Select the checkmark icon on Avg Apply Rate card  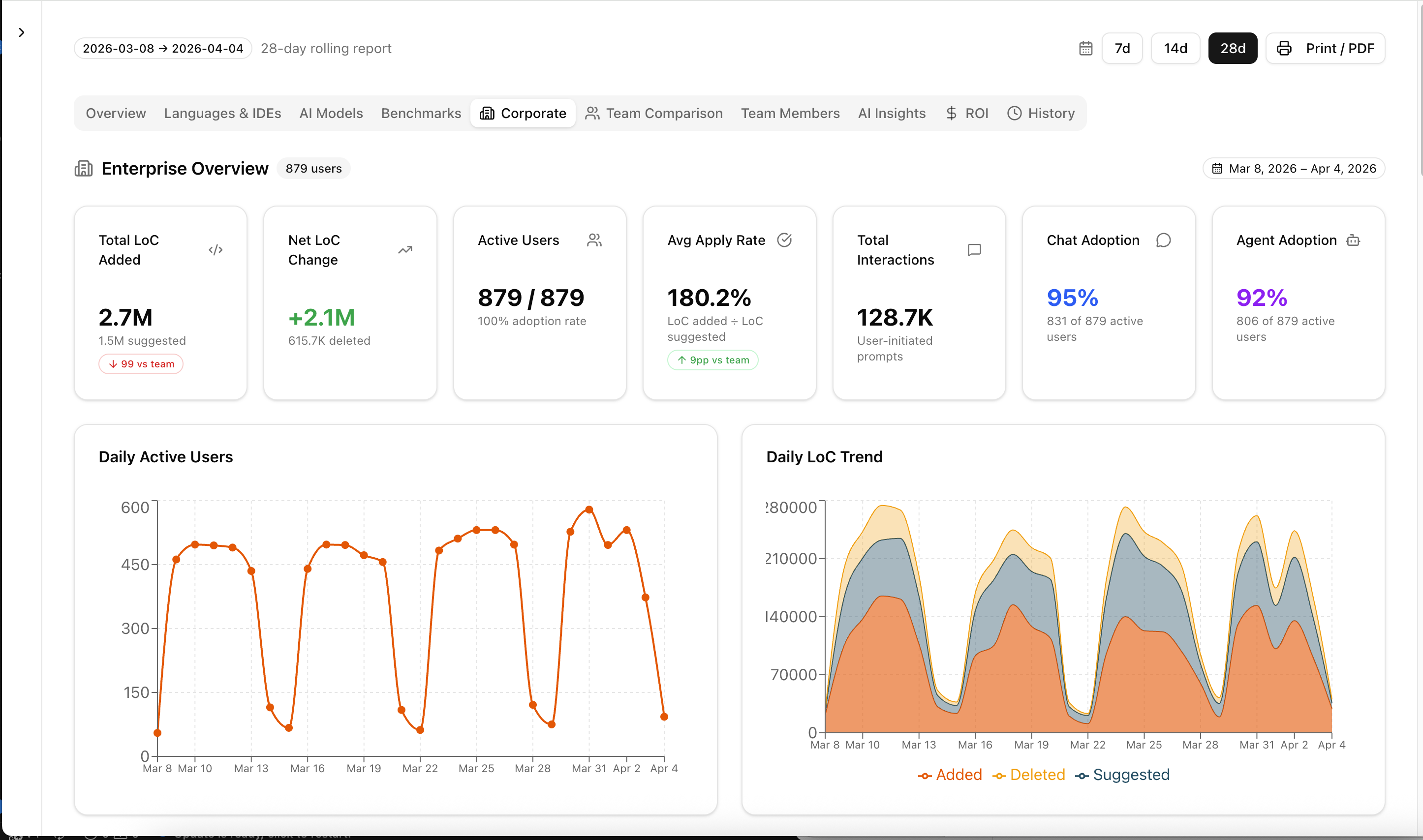[x=785, y=240]
